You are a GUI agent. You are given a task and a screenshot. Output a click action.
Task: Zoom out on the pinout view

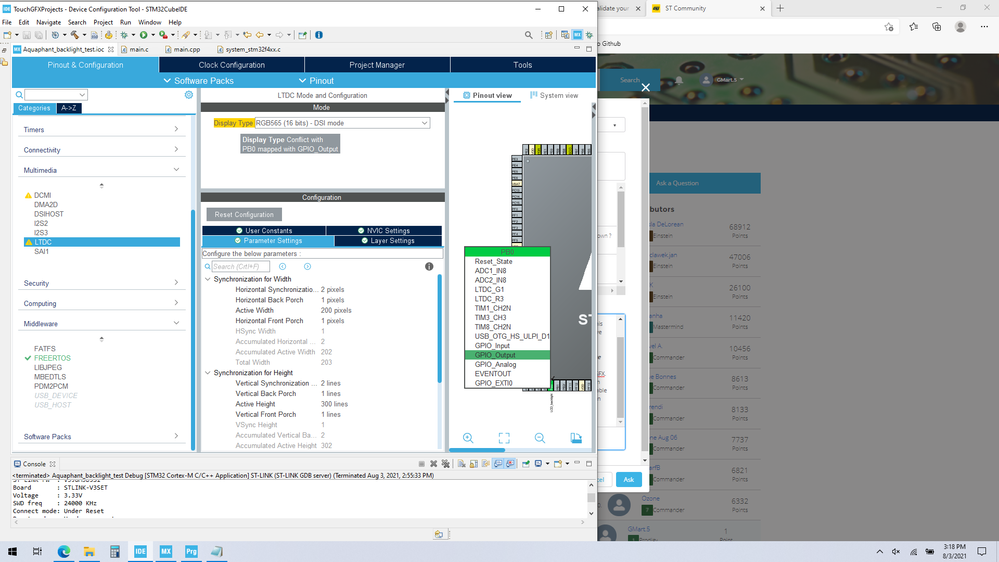click(540, 438)
